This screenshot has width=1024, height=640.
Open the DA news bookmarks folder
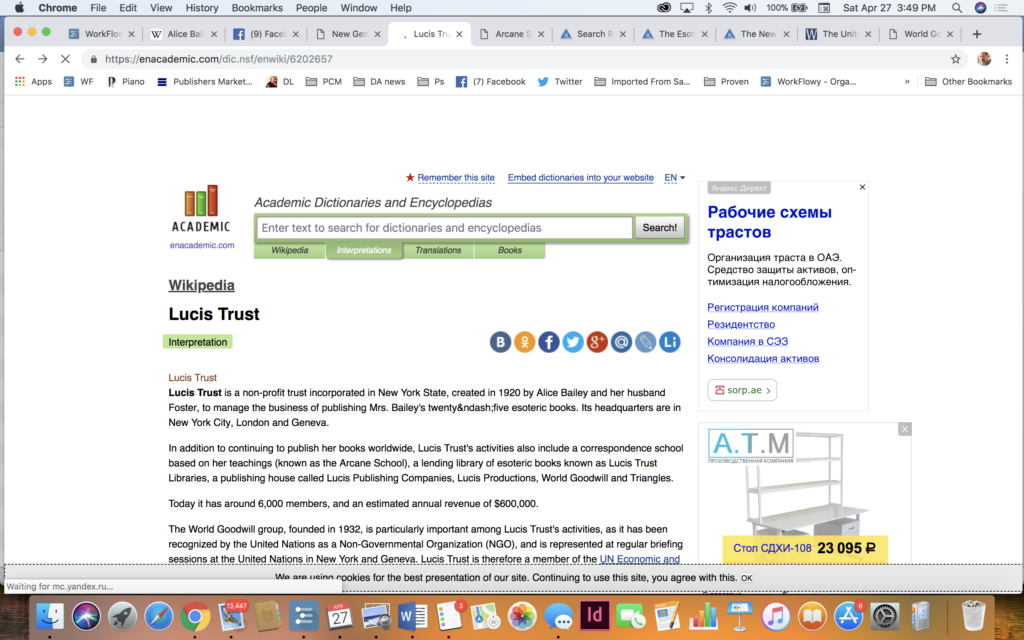[379, 82]
